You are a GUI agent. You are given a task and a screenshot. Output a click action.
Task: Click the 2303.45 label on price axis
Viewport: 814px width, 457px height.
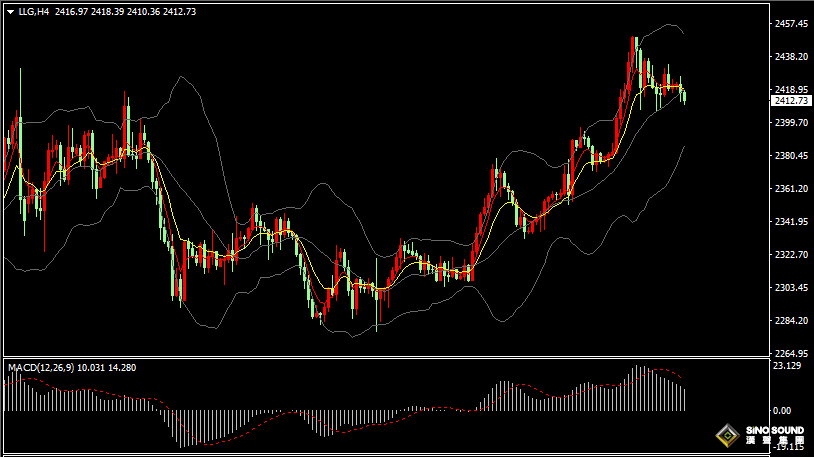(x=791, y=288)
